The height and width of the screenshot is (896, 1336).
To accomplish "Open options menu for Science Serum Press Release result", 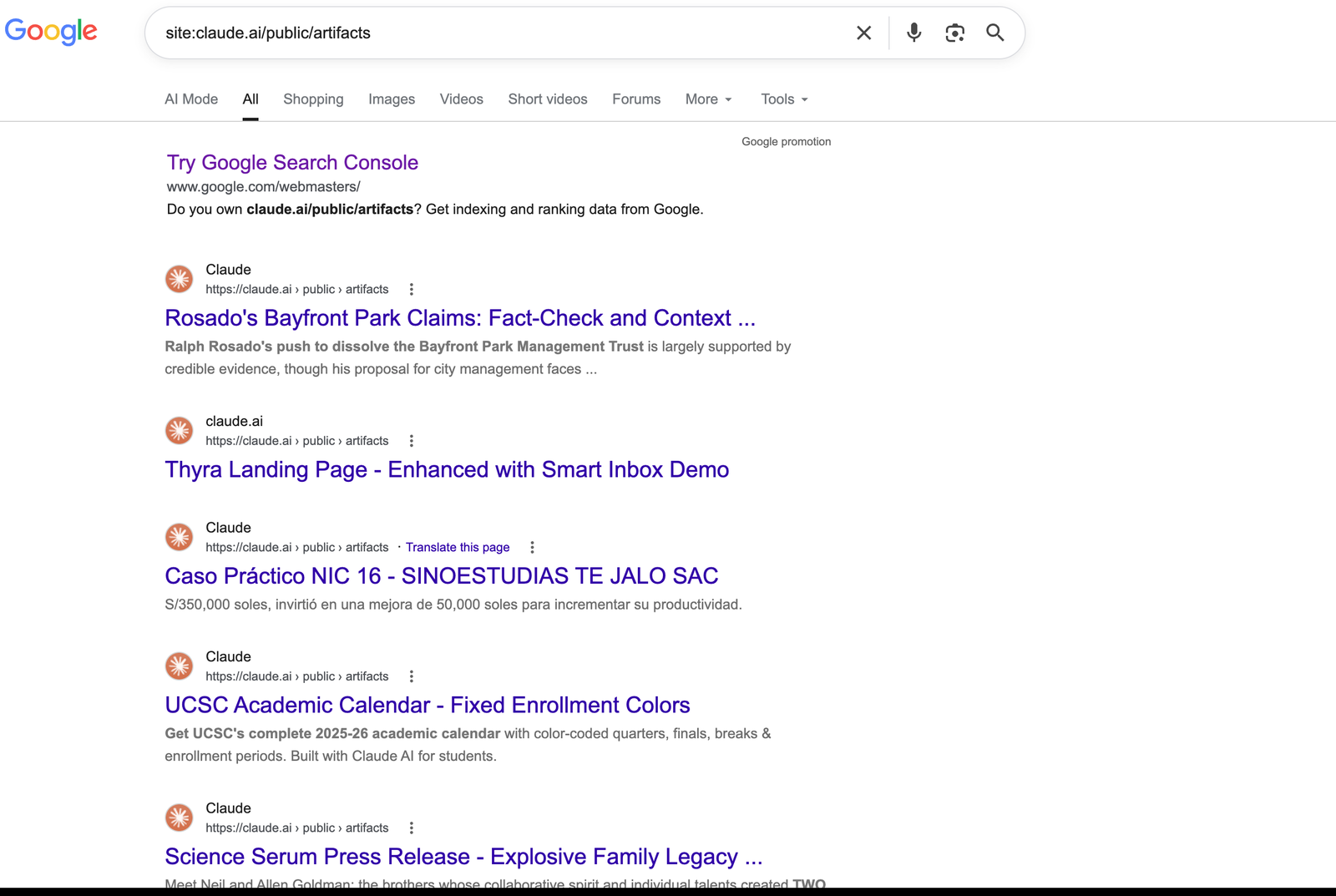I will pyautogui.click(x=411, y=828).
